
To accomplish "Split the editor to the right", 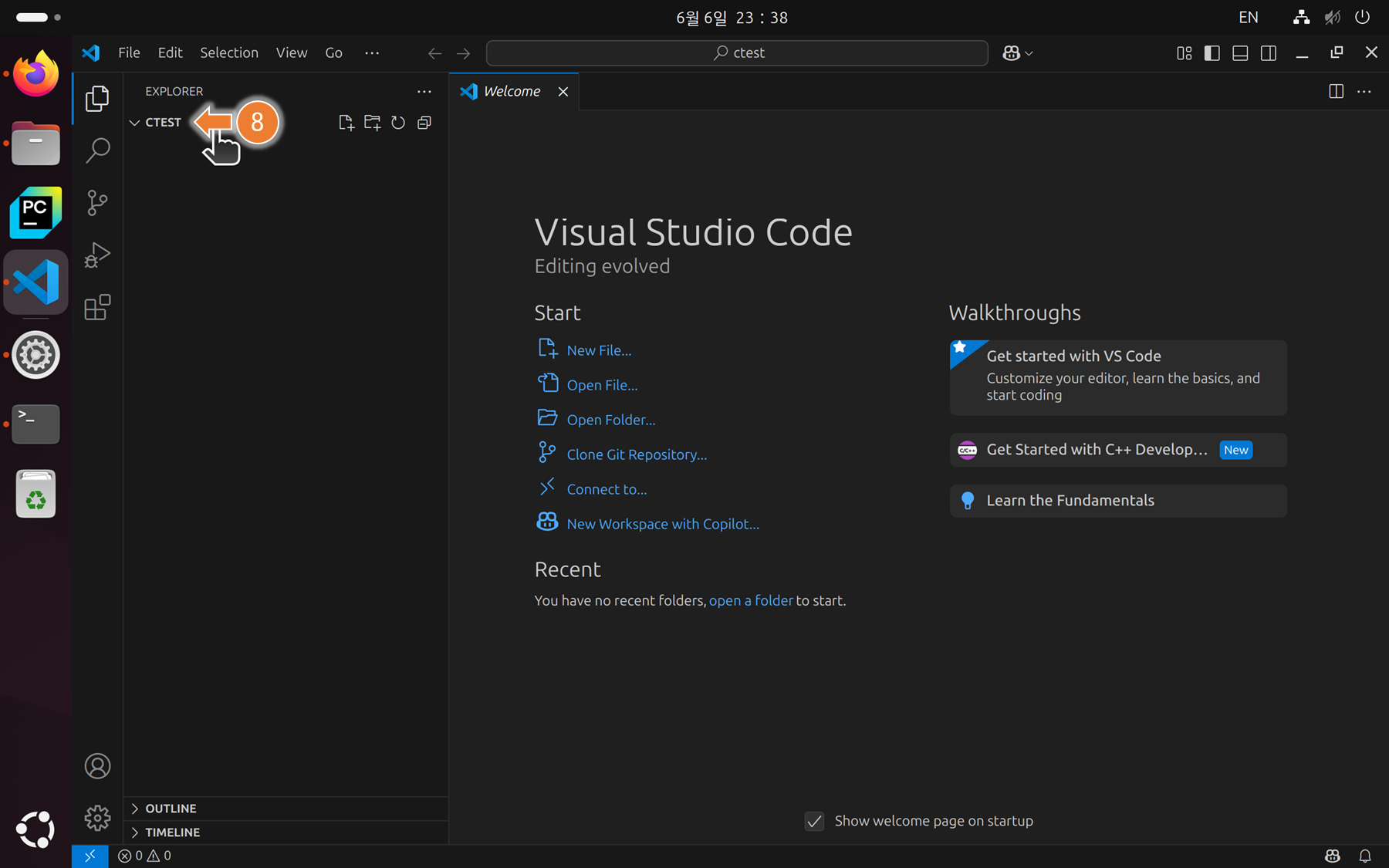I will coord(1337,91).
